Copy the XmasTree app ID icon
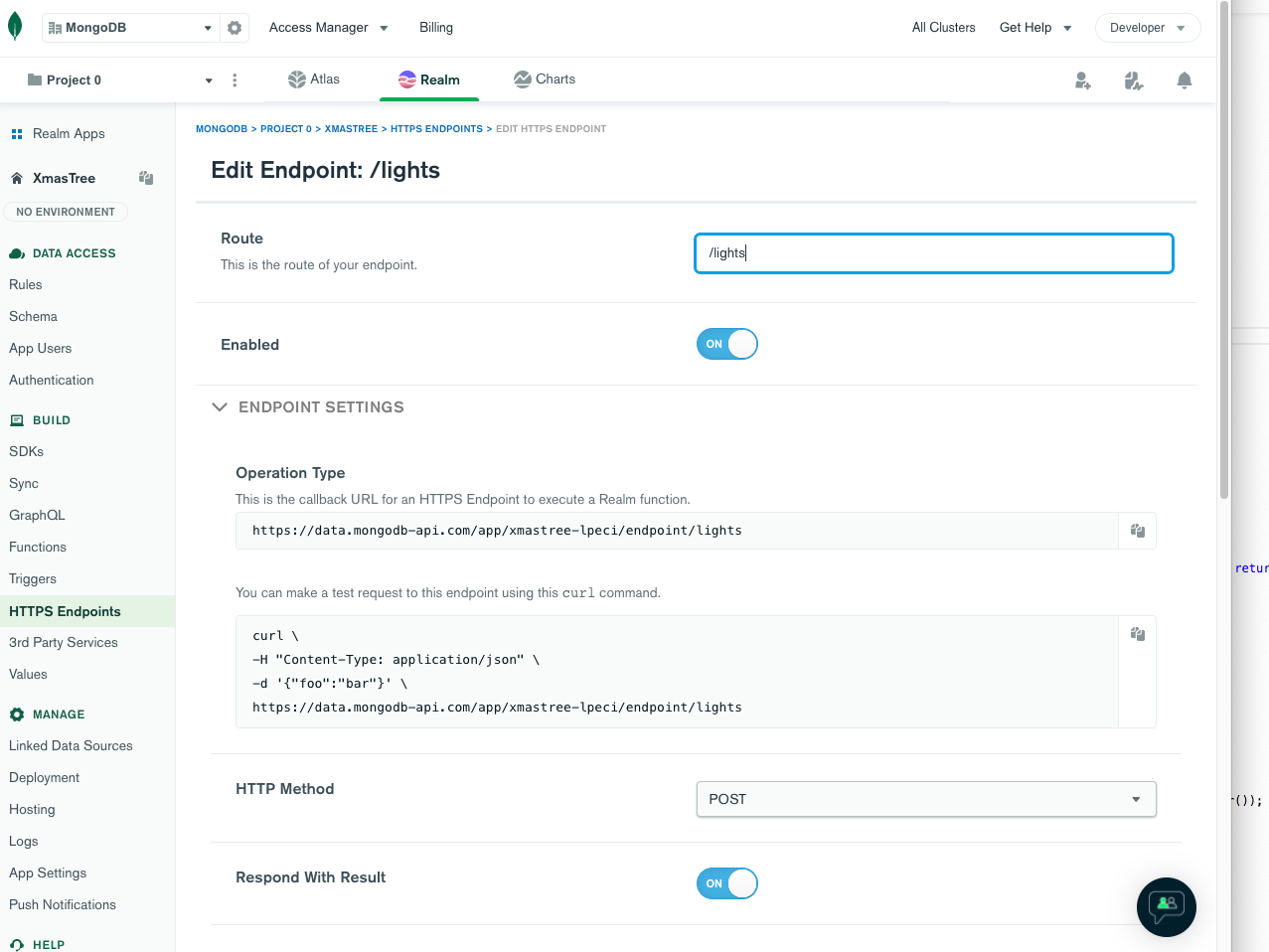This screenshot has width=1269, height=952. (146, 178)
